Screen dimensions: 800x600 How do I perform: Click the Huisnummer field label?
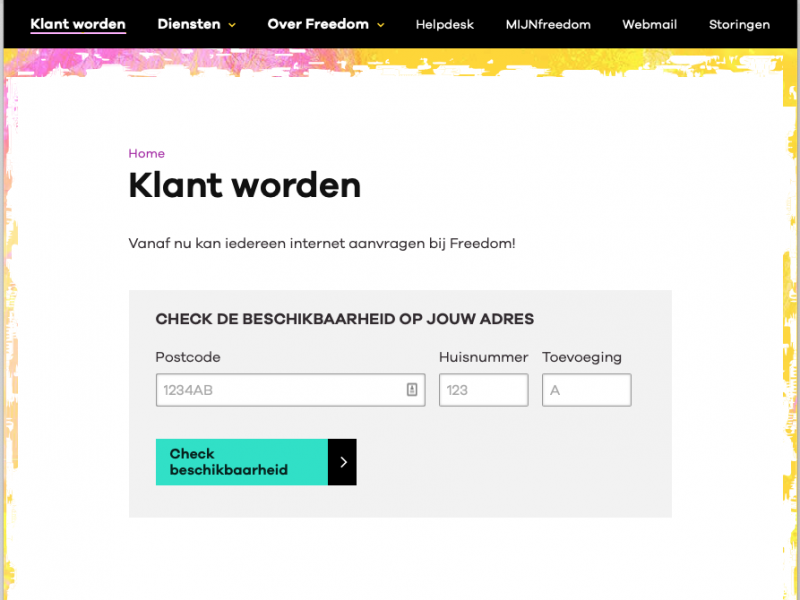tap(483, 357)
